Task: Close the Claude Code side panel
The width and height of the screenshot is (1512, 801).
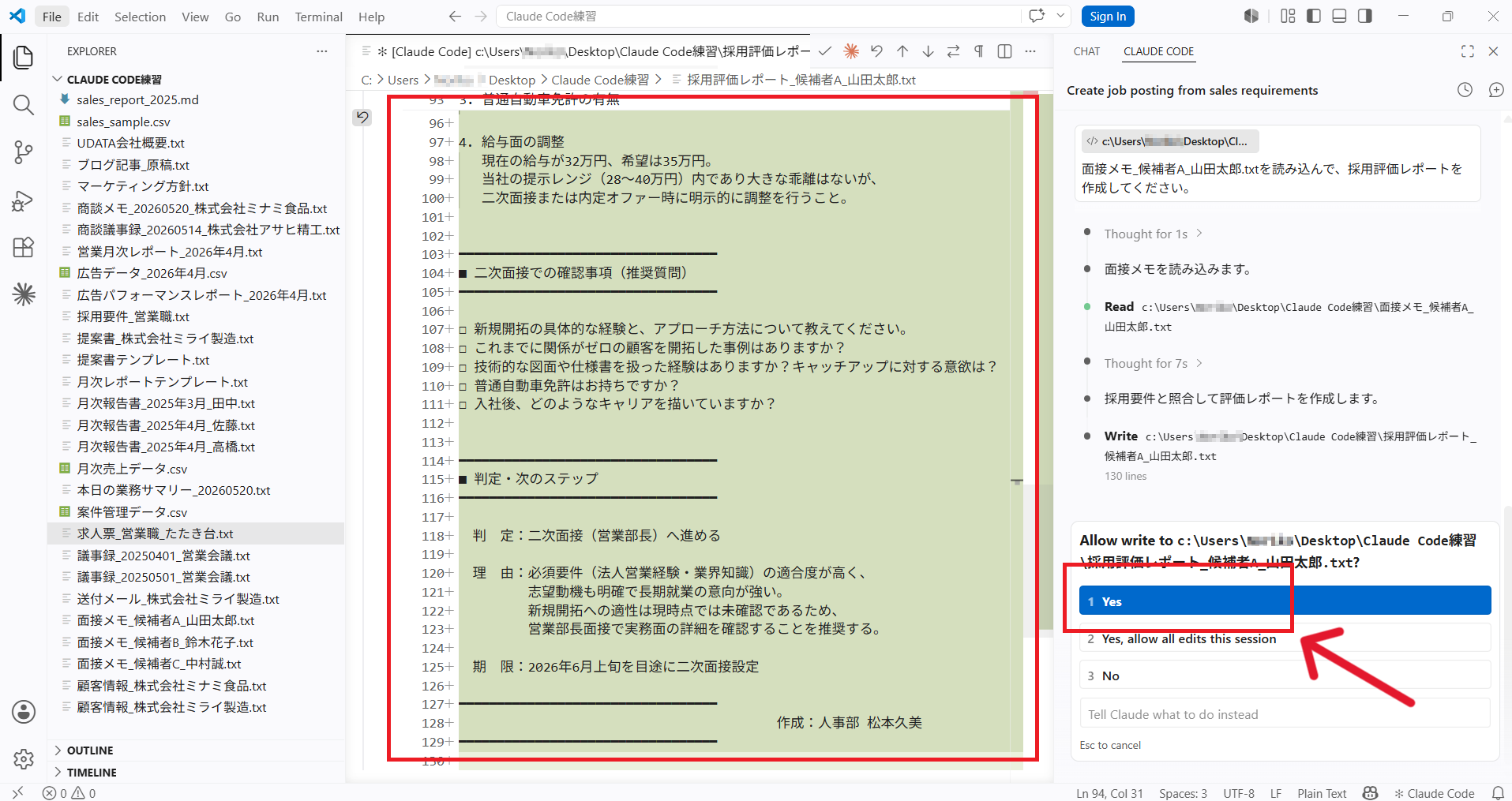Action: 1493,51
